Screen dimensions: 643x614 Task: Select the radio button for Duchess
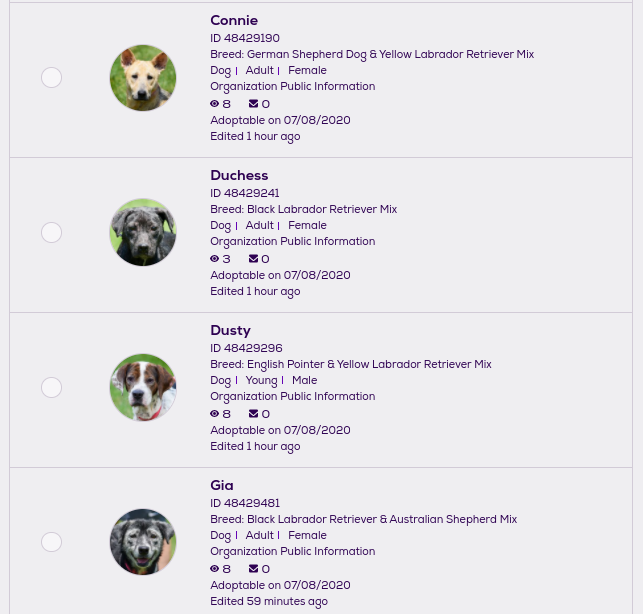[52, 233]
